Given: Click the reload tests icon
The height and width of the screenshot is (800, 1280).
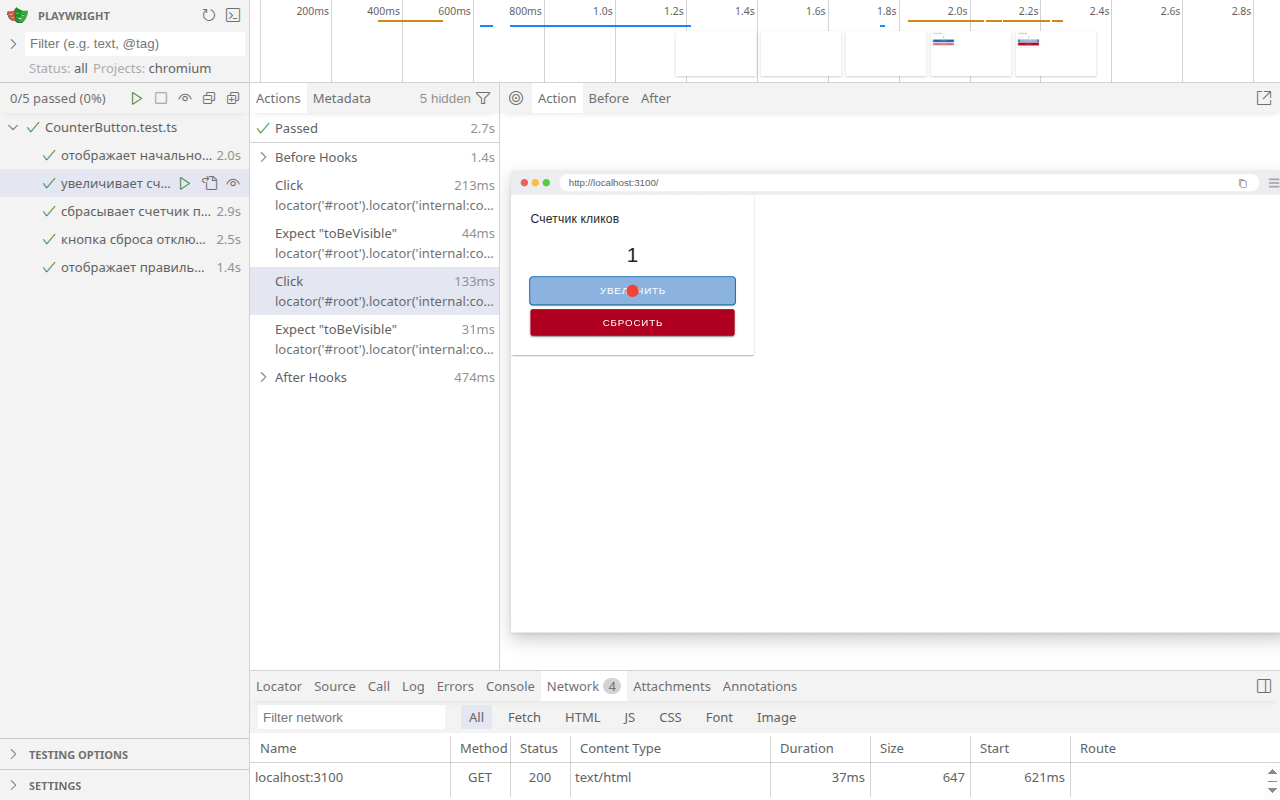Looking at the screenshot, I should click(x=208, y=15).
